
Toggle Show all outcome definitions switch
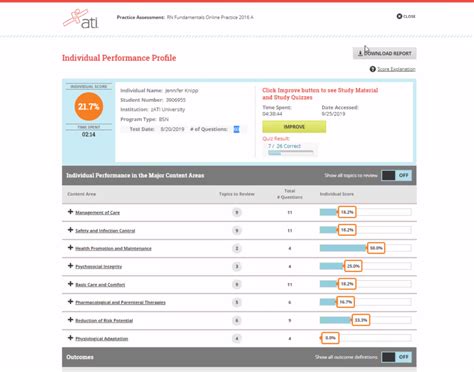tap(396, 357)
